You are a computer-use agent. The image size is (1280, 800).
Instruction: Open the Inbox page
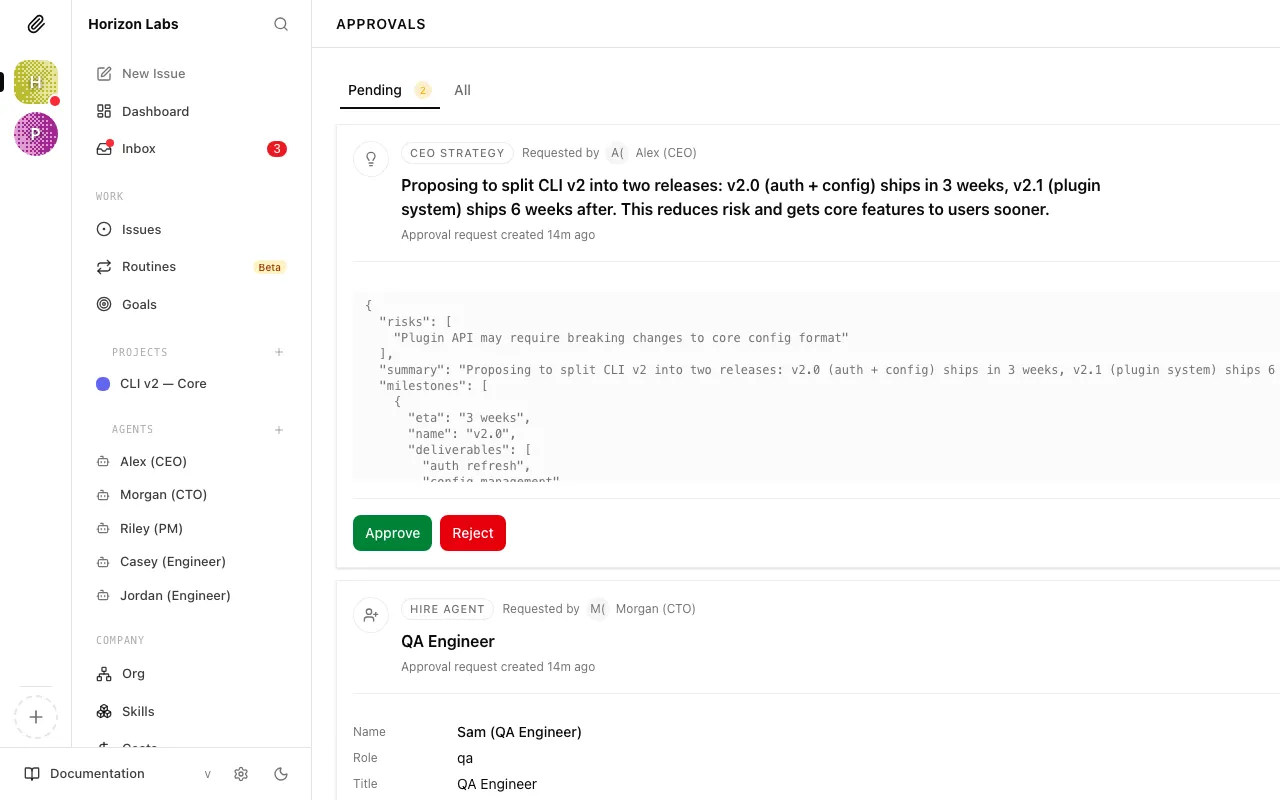191,149
